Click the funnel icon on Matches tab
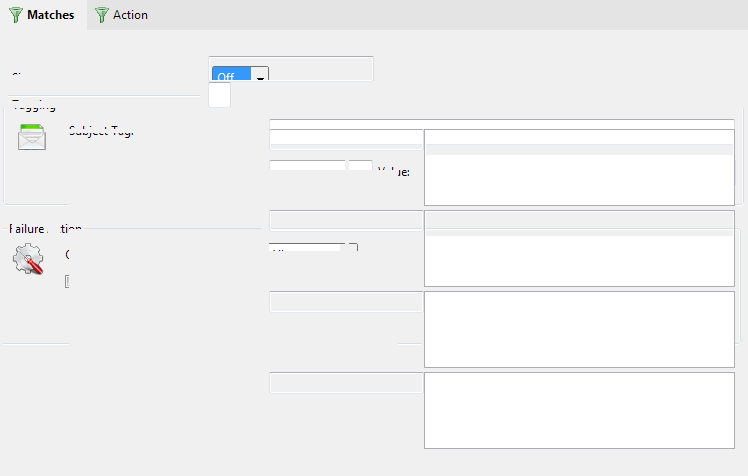Viewport: 748px width, 476px height. point(16,15)
